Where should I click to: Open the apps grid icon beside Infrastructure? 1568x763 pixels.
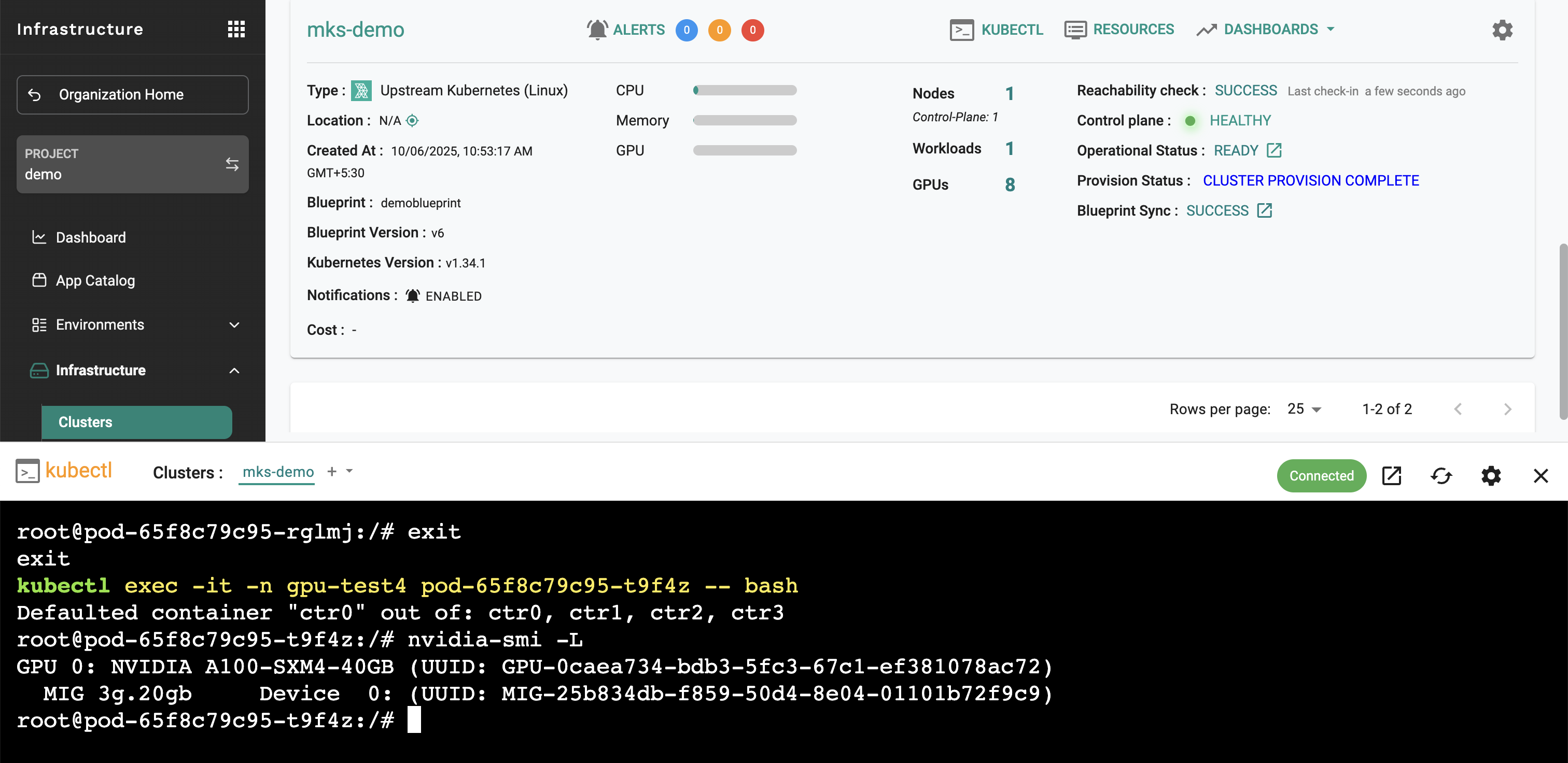pos(236,29)
